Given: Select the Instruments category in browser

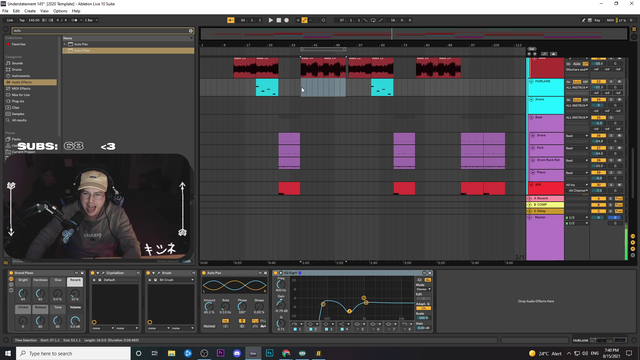Looking at the screenshot, I should 21,76.
